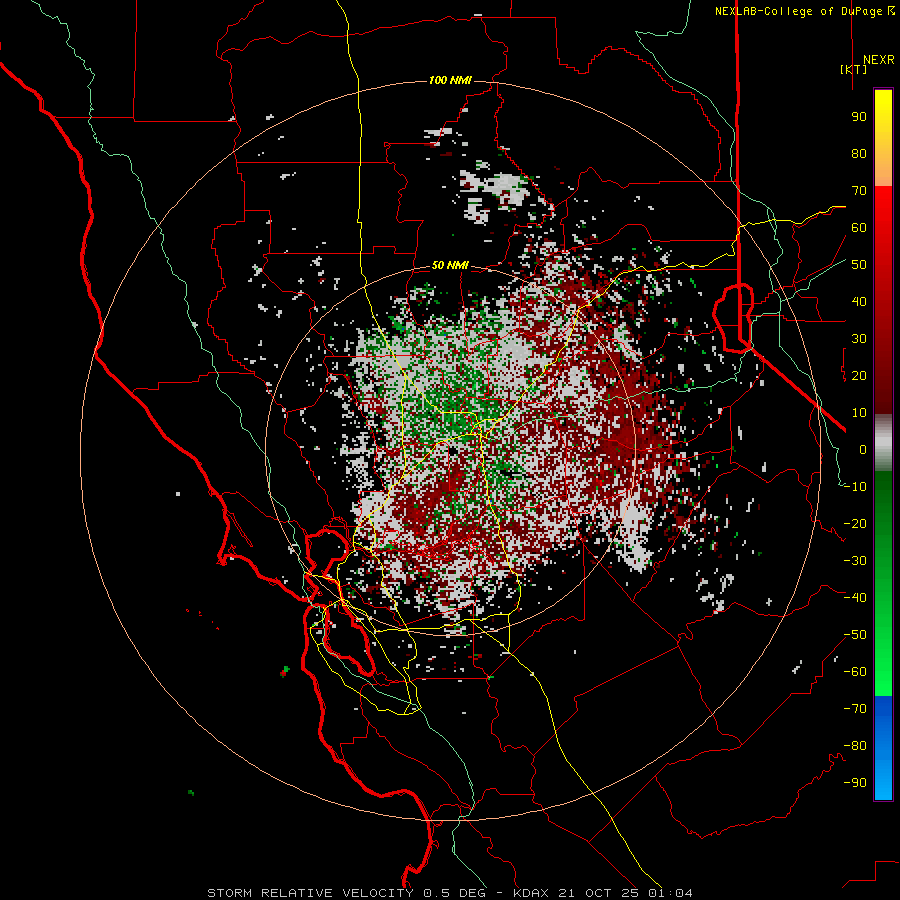Screen dimensions: 900x900
Task: Click the 60 value on the velocity scale
Action: (x=859, y=227)
